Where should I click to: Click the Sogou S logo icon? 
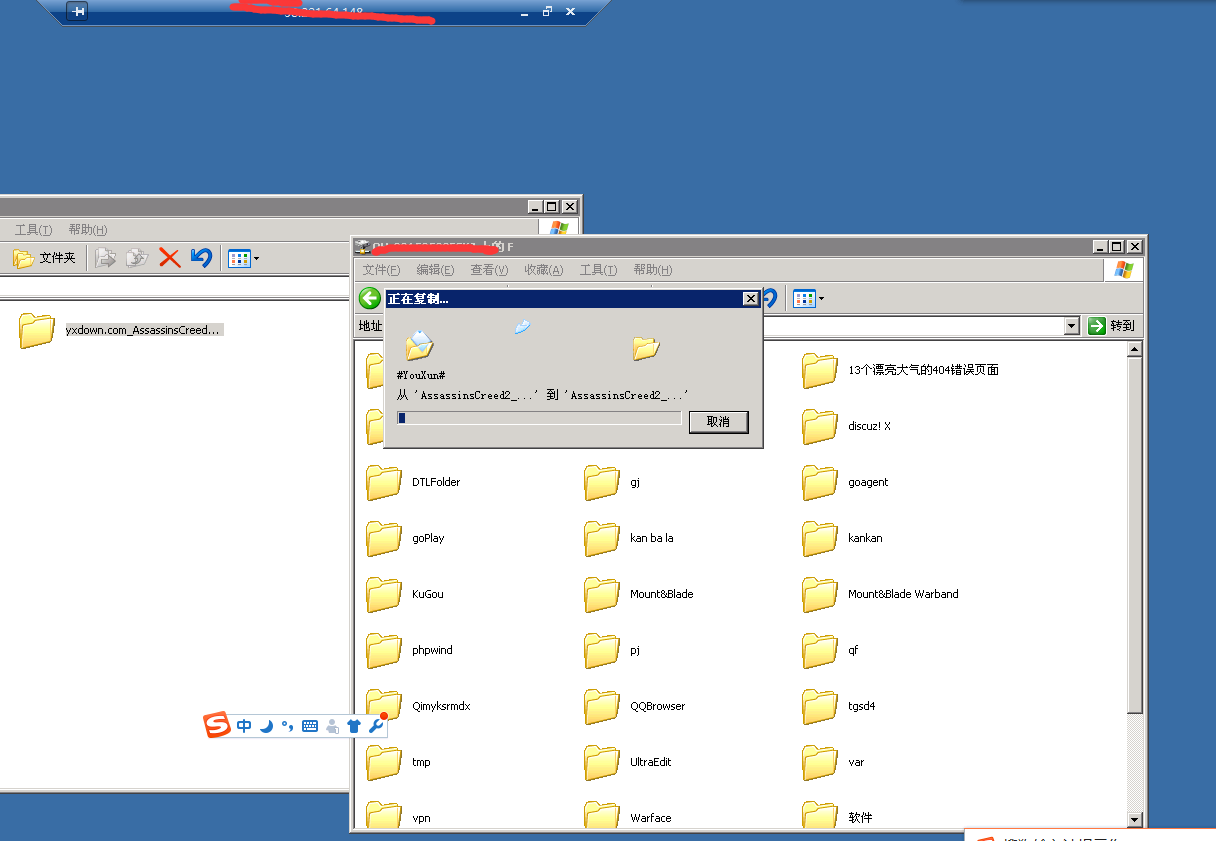[218, 726]
